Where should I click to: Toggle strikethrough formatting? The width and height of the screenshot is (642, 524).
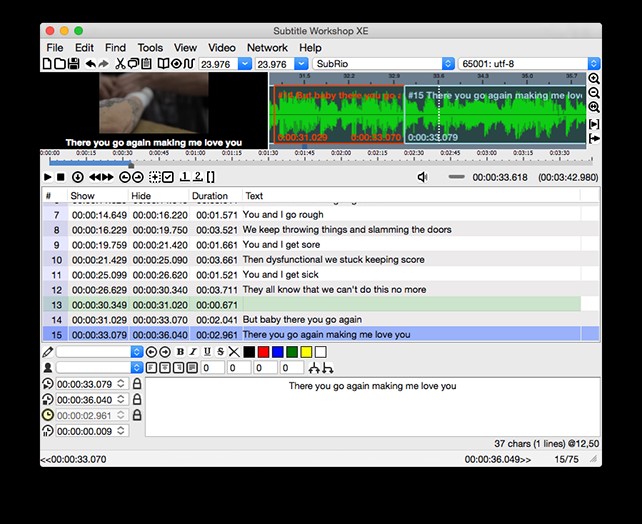[x=220, y=352]
